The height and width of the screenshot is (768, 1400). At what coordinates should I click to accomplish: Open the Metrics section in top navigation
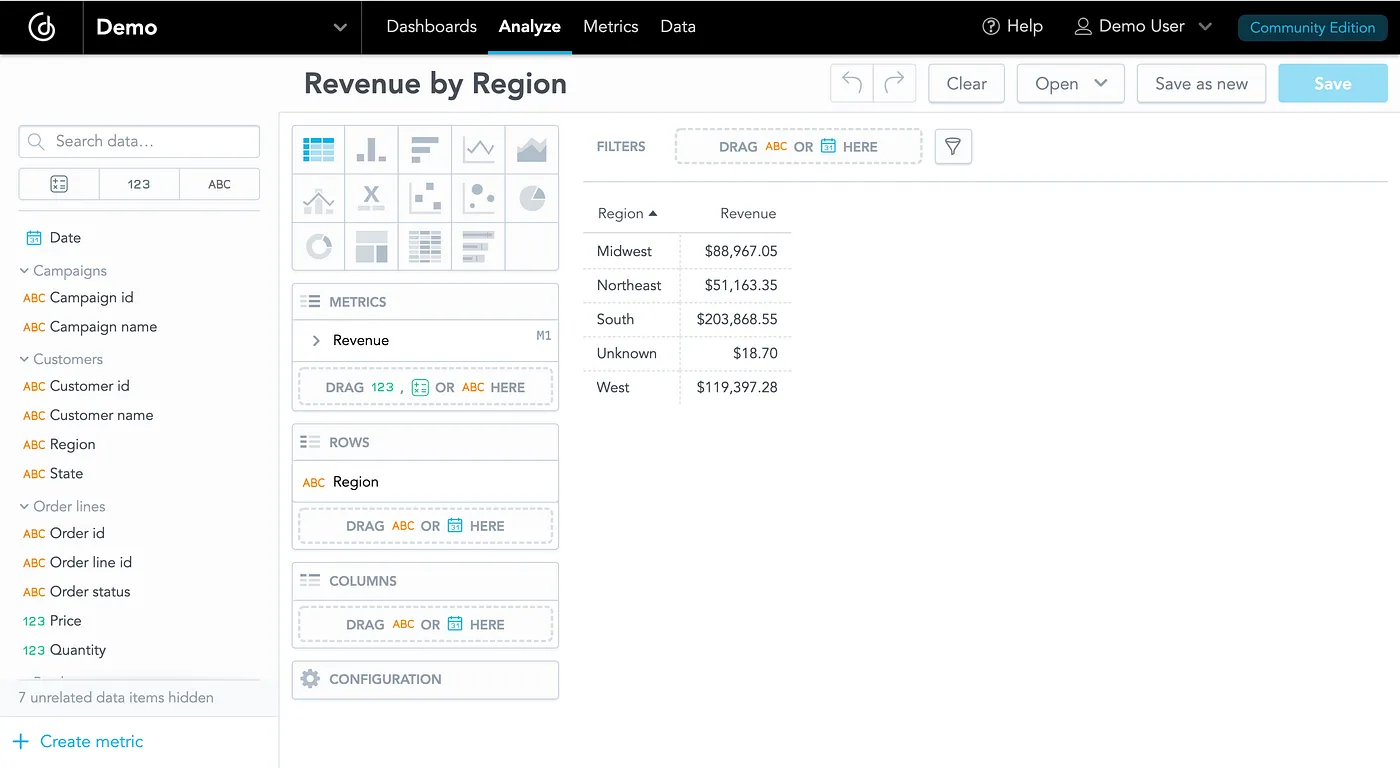click(610, 27)
